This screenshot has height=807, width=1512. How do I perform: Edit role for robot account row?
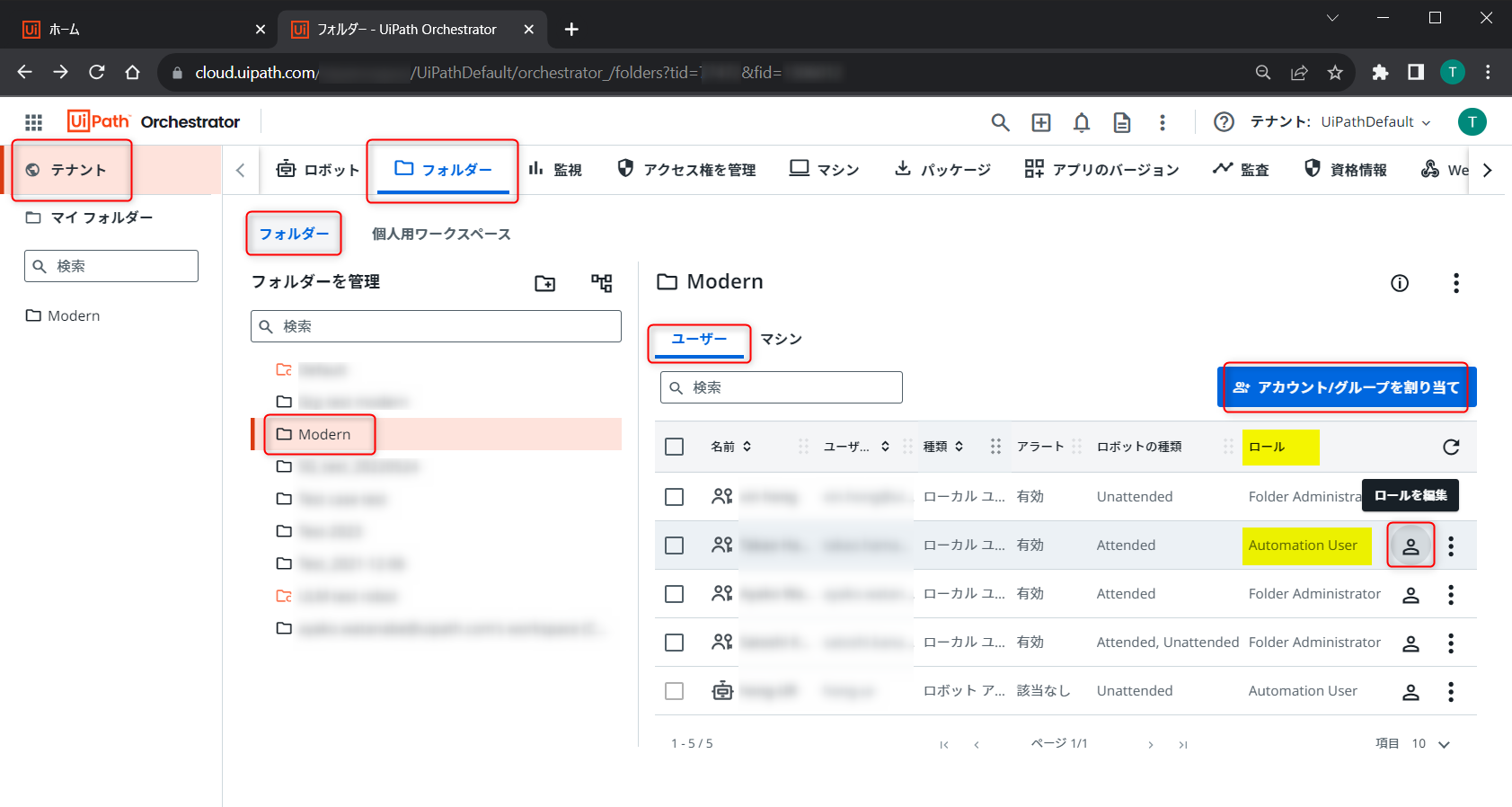[1410, 691]
